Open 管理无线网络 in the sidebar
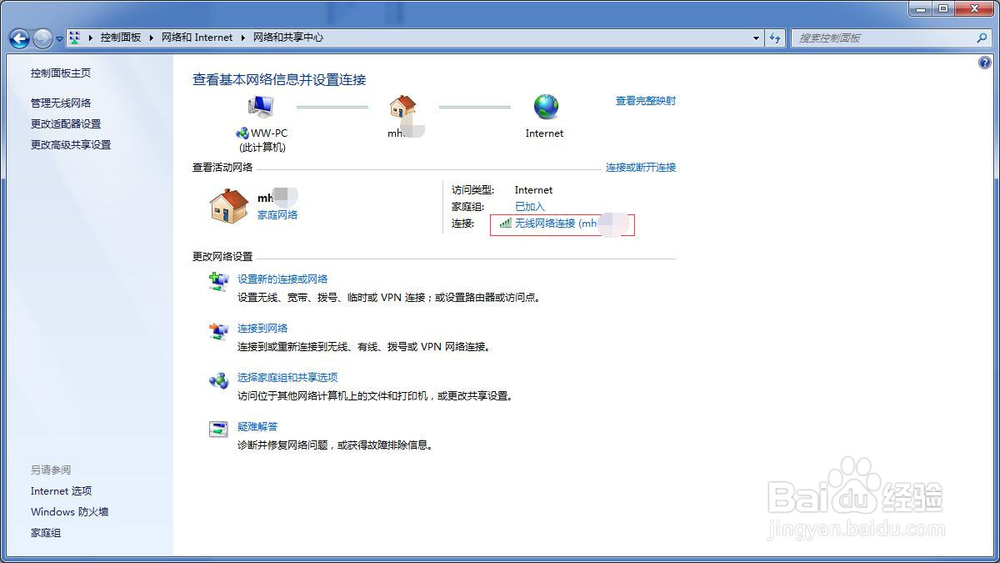This screenshot has width=1000, height=563. pos(61,103)
